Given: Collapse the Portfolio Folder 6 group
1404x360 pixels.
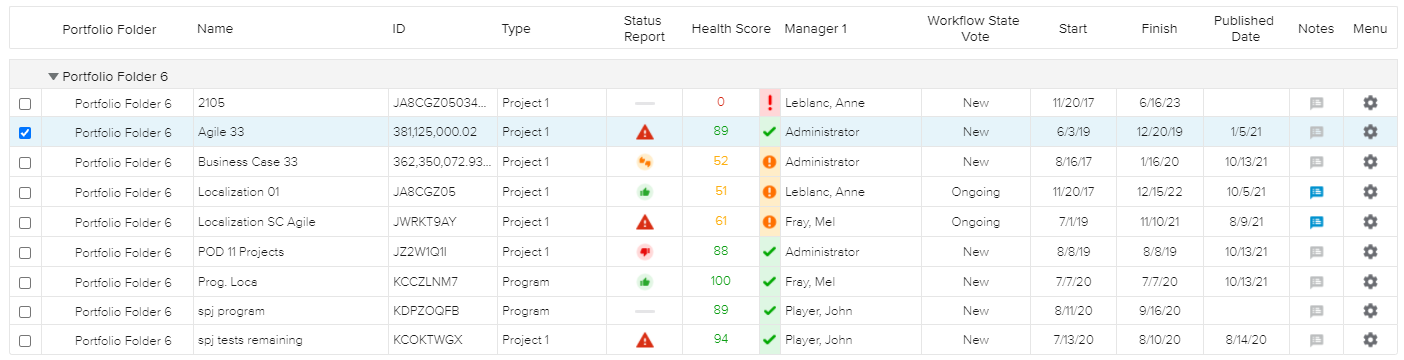Looking at the screenshot, I should pos(53,76).
